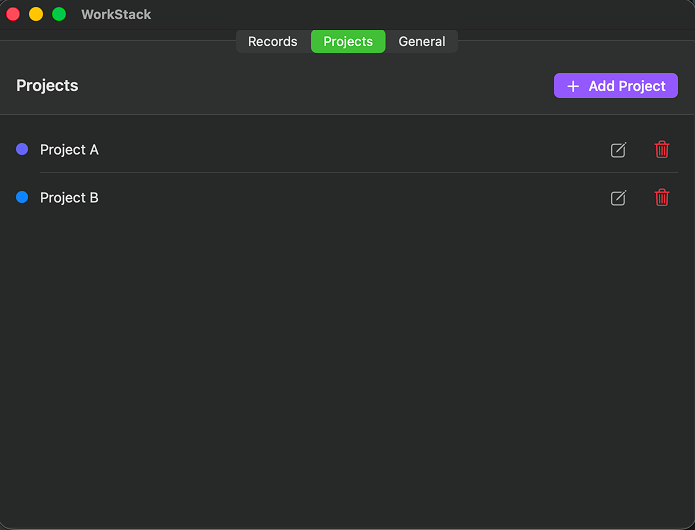Delete Project A using trash icon
Screen dimensions: 695x530
click(x=662, y=149)
